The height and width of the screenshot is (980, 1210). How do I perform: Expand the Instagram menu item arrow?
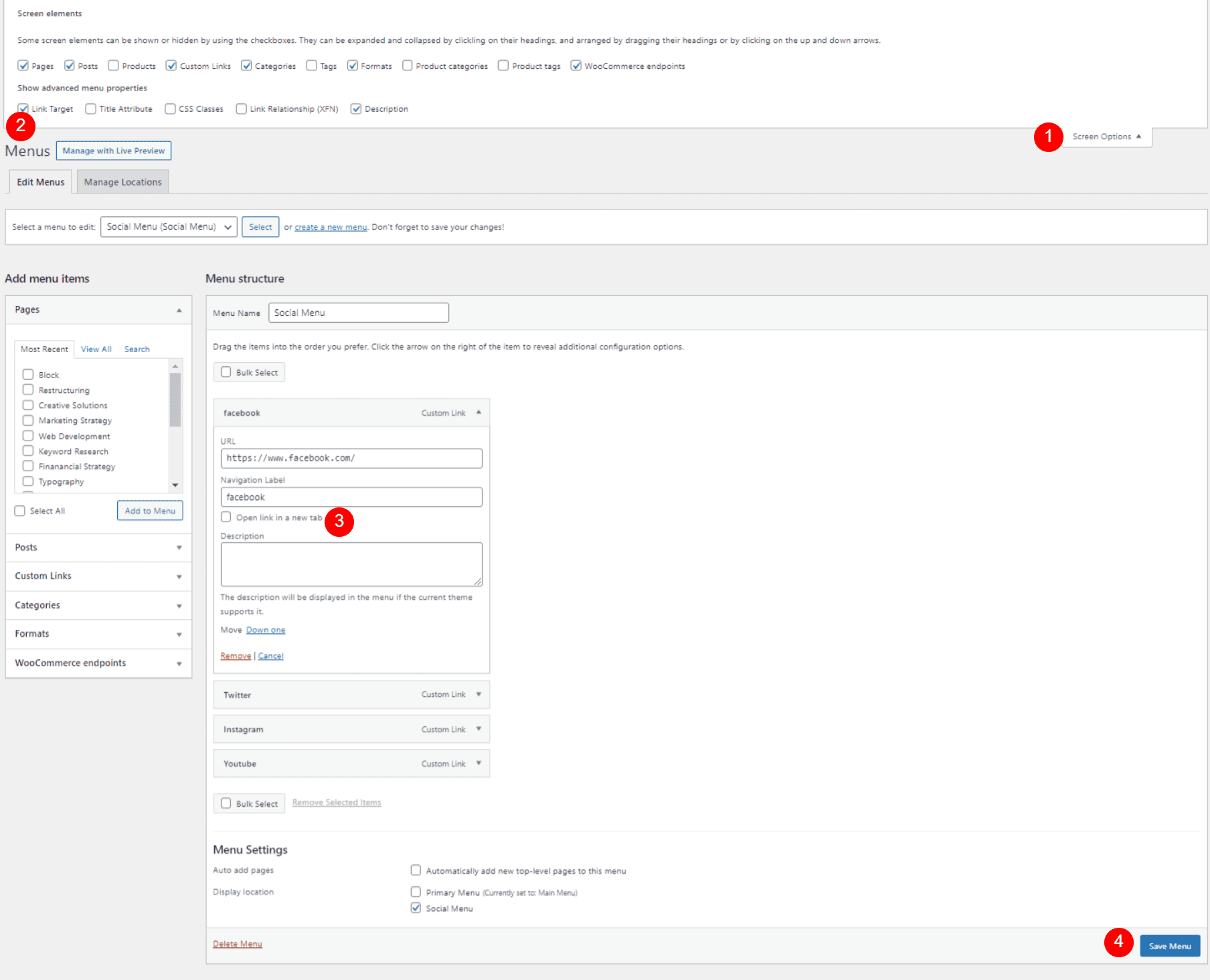(479, 729)
